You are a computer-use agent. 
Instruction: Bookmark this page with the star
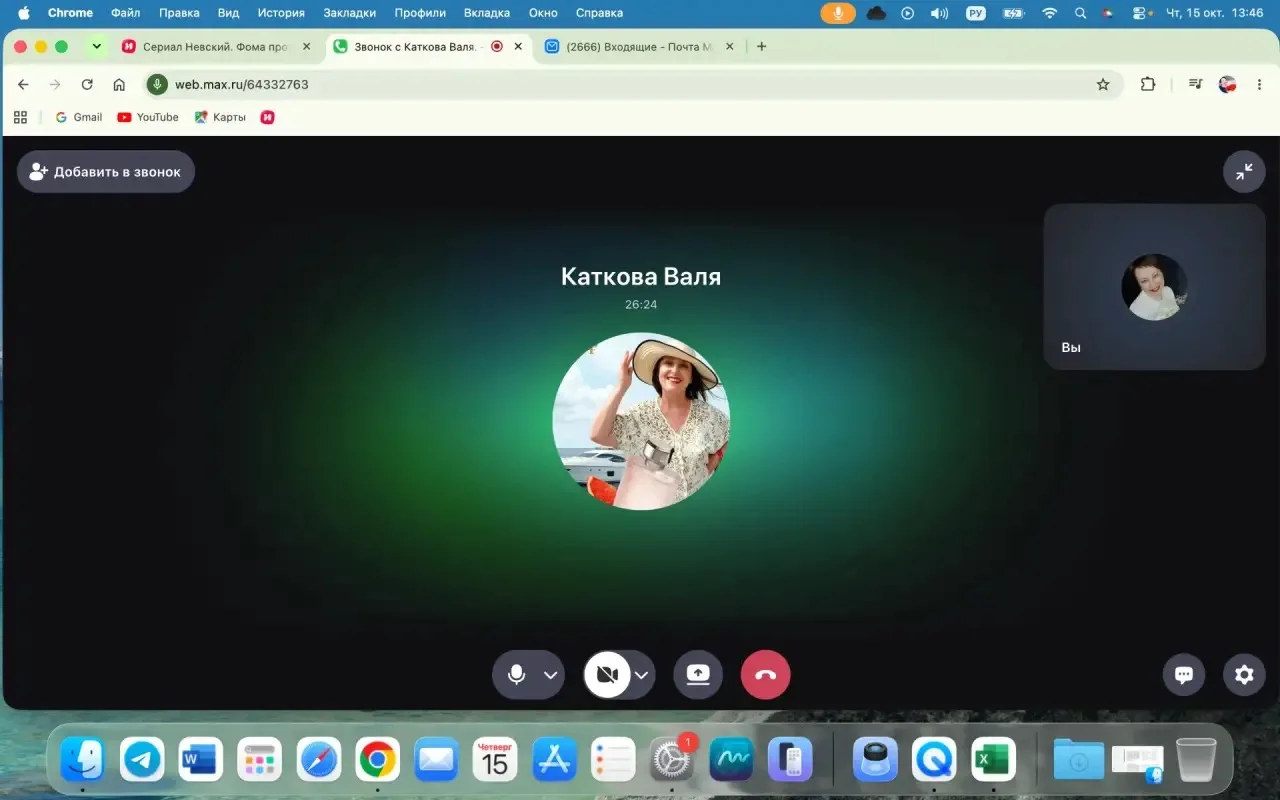click(1103, 85)
